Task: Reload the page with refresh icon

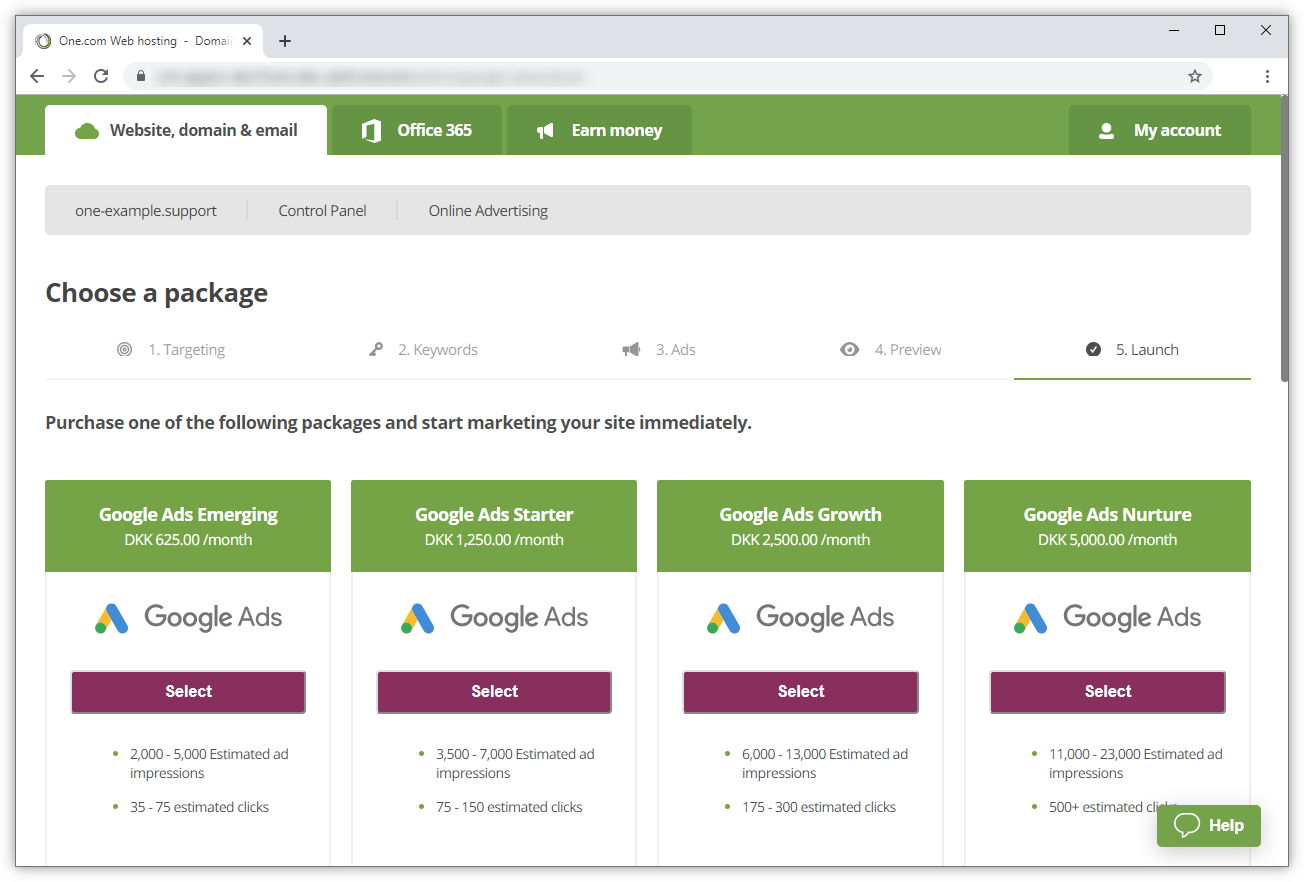Action: (101, 76)
